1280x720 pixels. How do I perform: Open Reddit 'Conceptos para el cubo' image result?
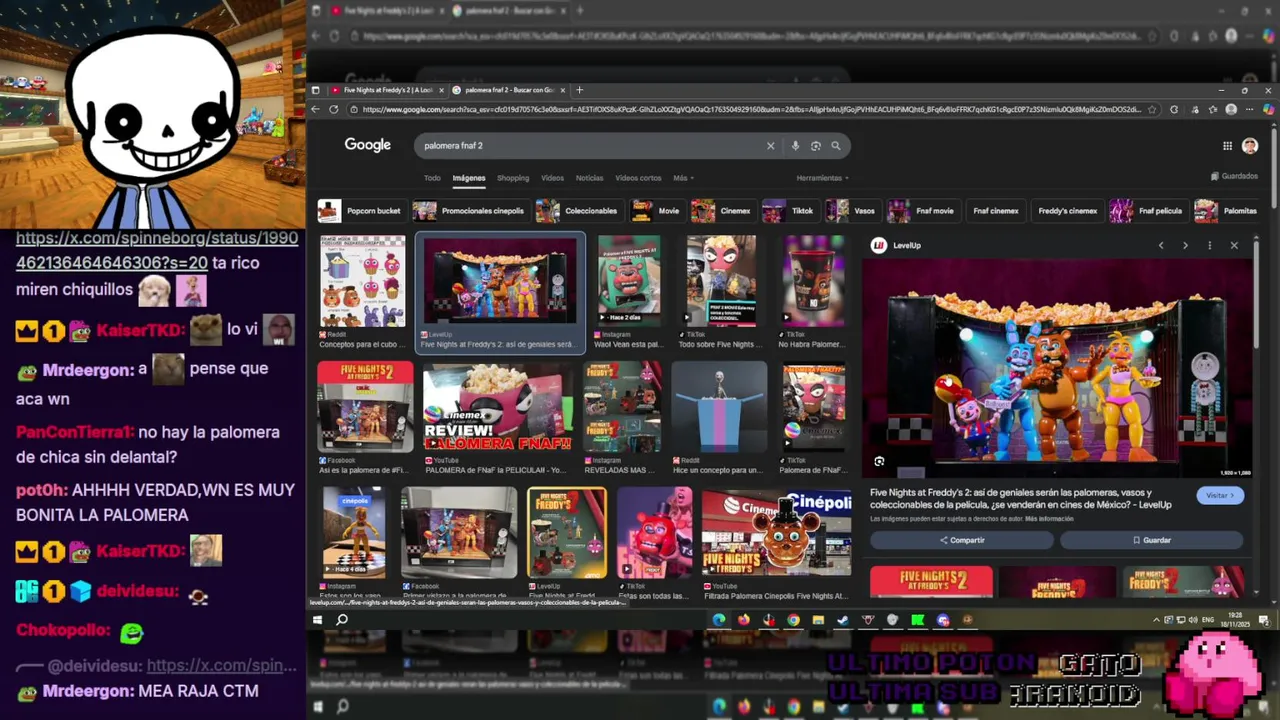pyautogui.click(x=362, y=282)
